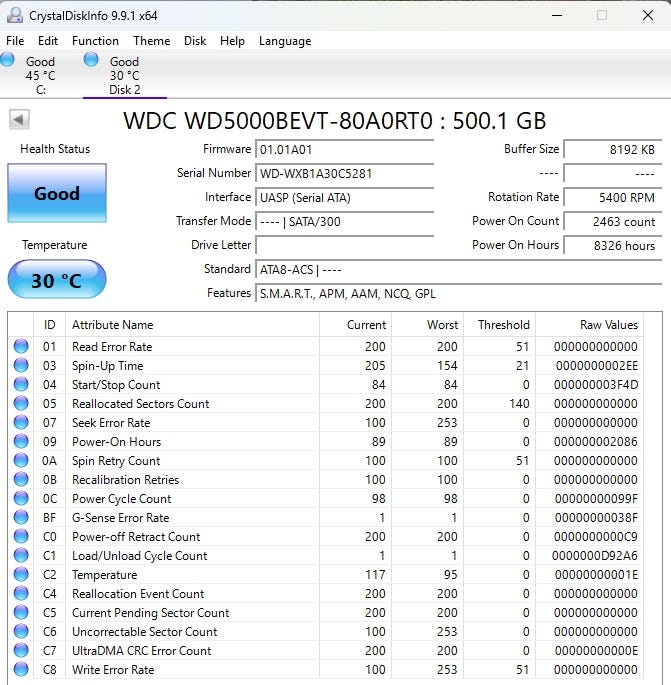Viewport: 671px width, 685px height.
Task: Click status orb for Power-On Hours row
Action: (21, 441)
